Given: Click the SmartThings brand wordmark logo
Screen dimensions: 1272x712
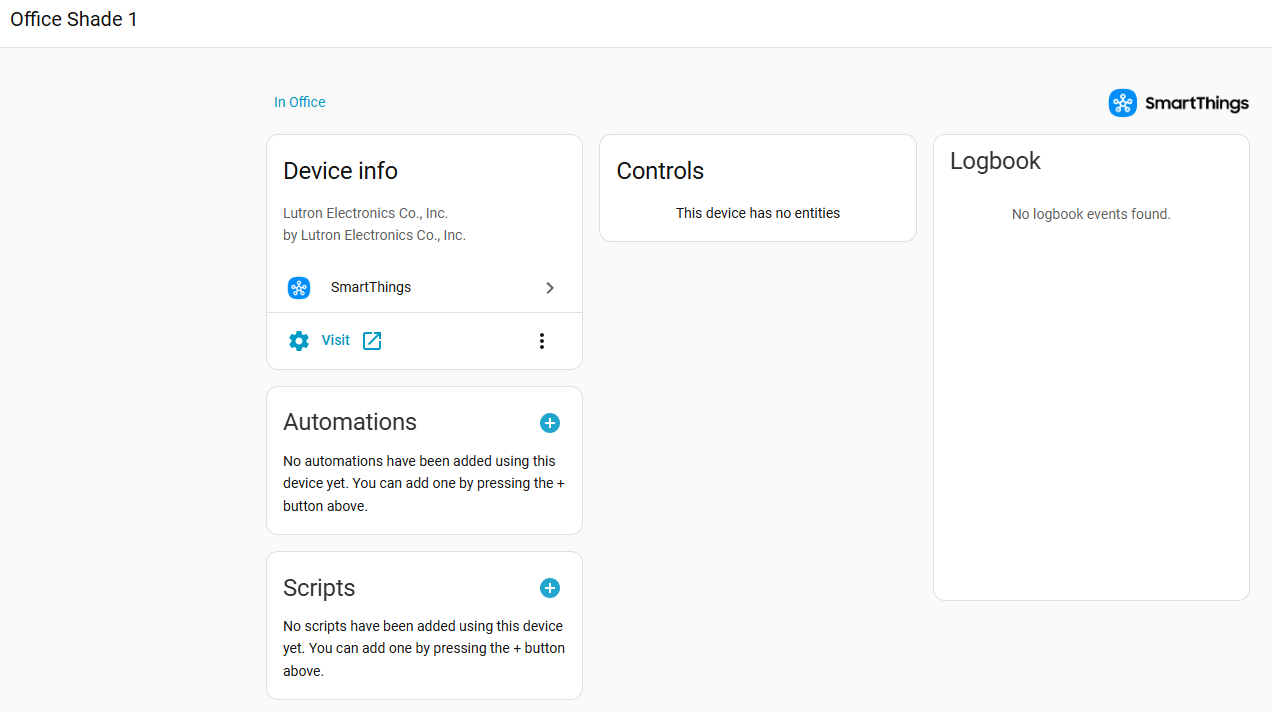Looking at the screenshot, I should (x=1197, y=103).
